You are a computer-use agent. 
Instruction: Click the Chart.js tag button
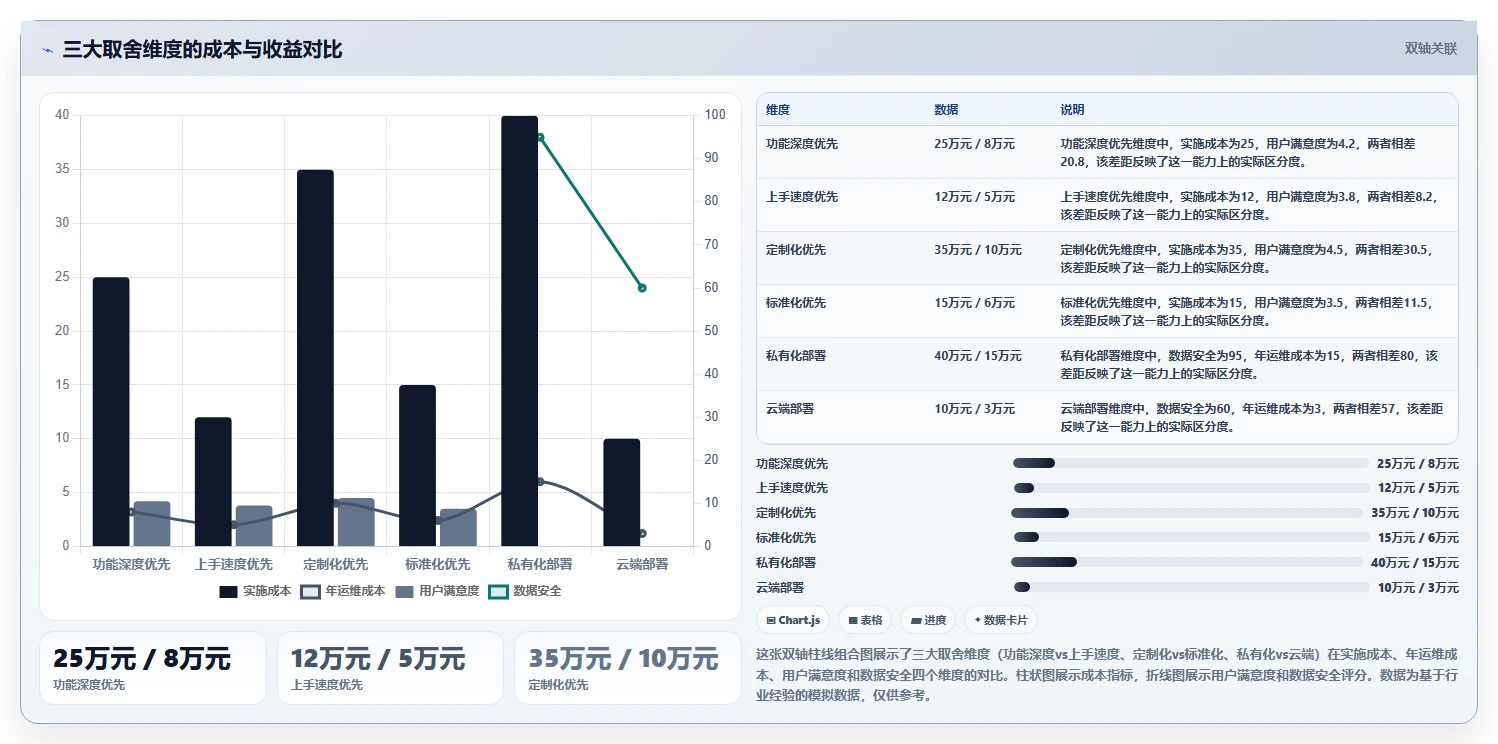click(793, 620)
